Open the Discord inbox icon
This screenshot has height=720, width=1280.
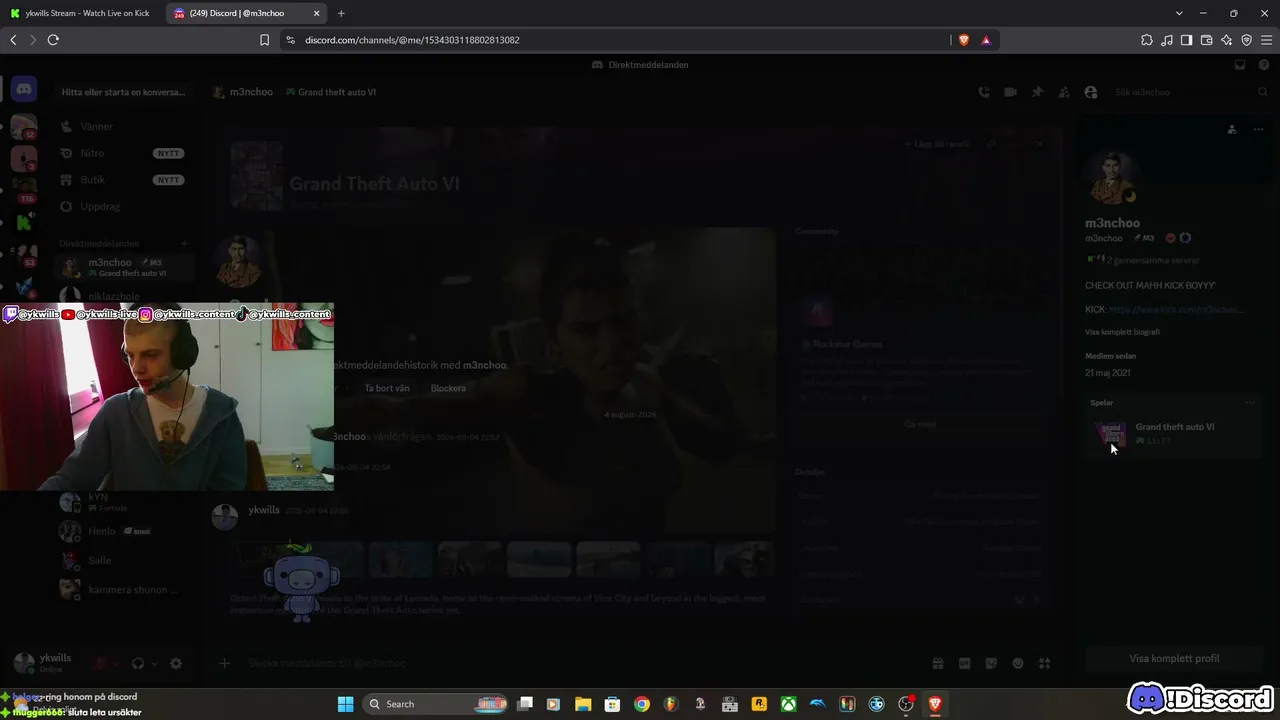(x=1240, y=65)
